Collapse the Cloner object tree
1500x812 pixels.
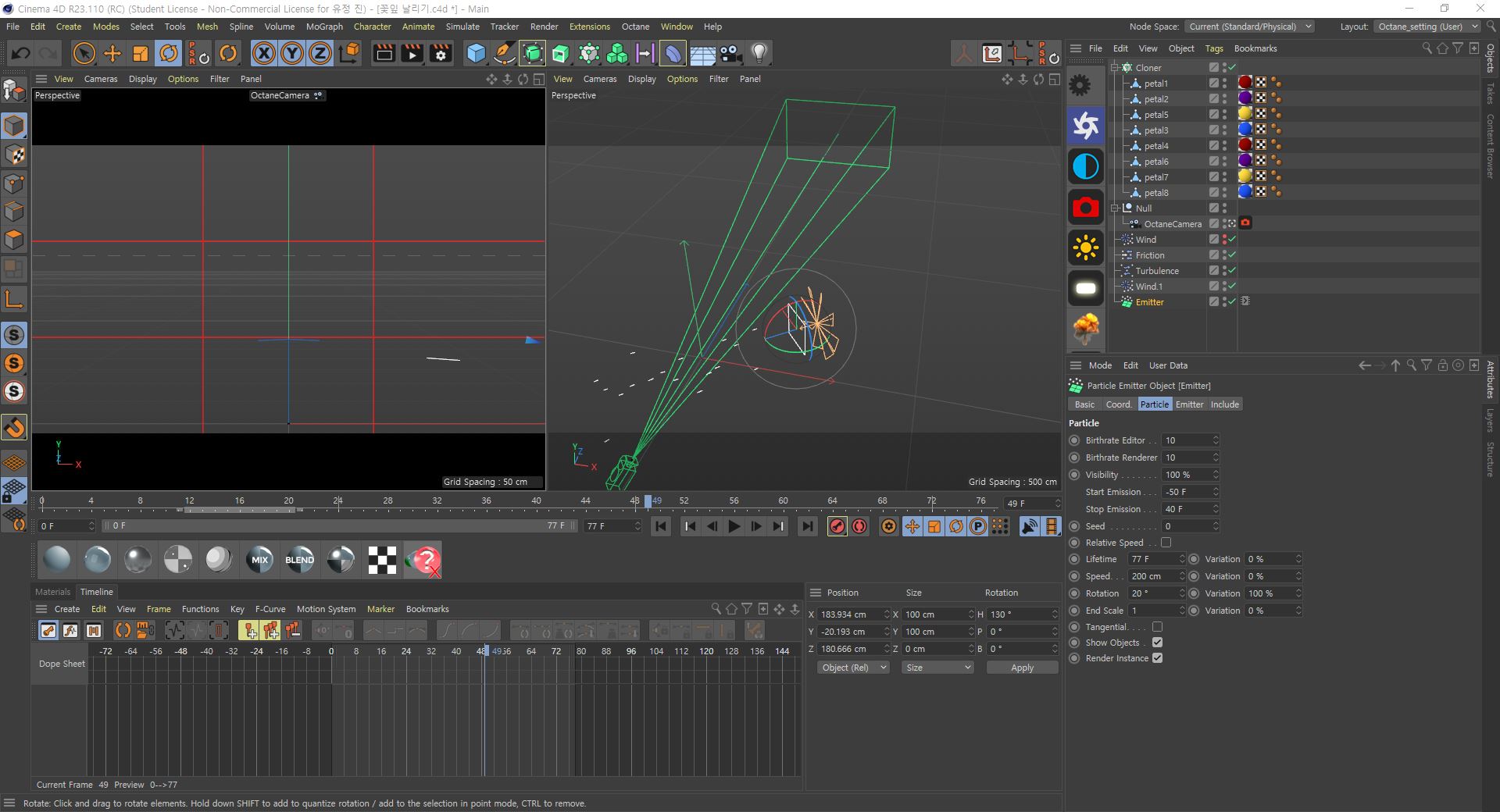(x=1115, y=68)
